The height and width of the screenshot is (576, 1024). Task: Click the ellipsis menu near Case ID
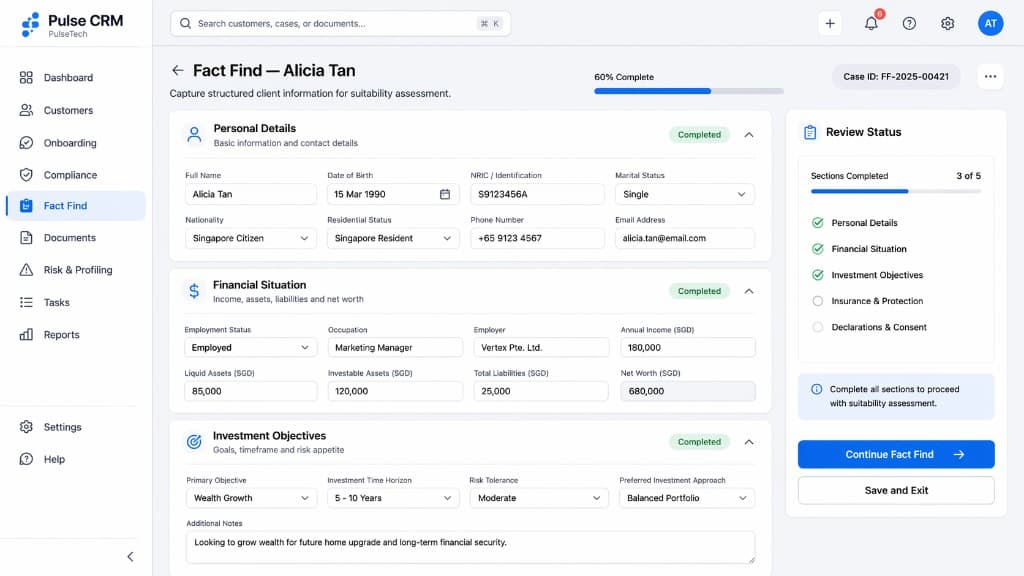990,75
